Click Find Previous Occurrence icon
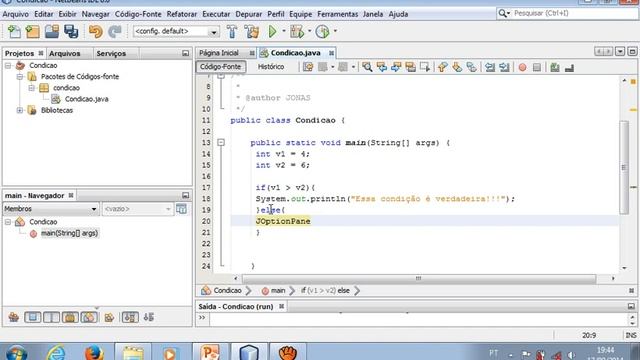 [382, 67]
